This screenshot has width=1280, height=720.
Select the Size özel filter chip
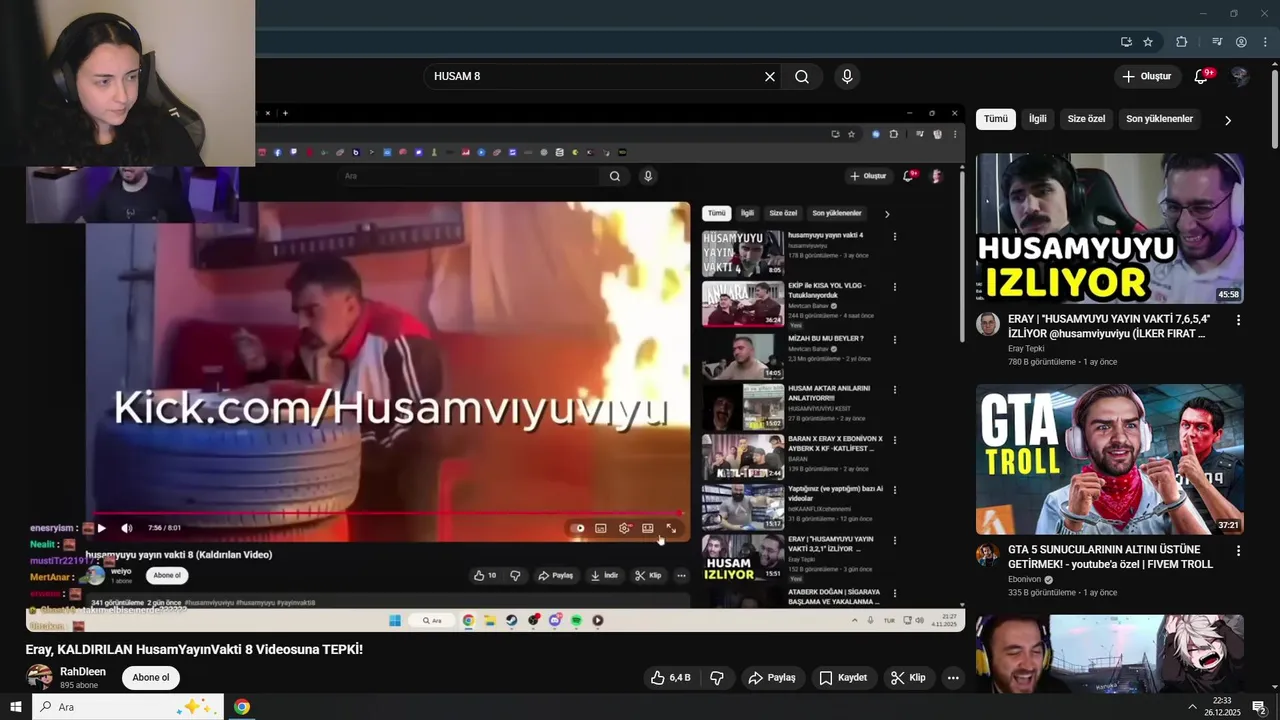click(1086, 119)
